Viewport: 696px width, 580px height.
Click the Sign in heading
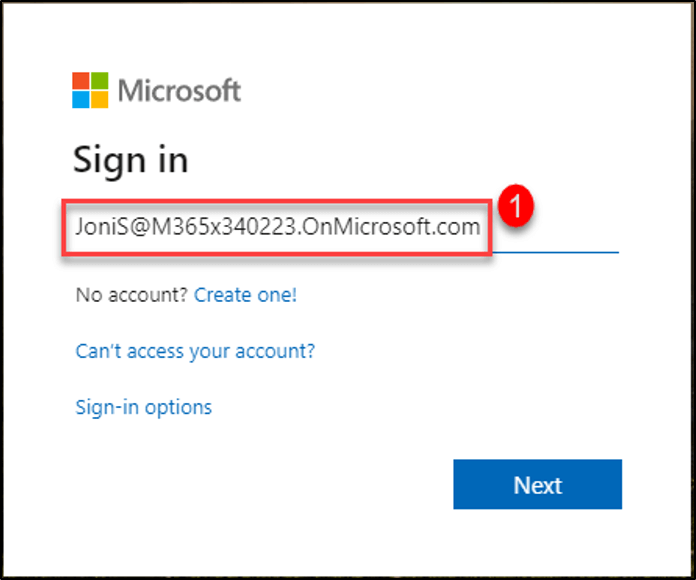tap(130, 160)
